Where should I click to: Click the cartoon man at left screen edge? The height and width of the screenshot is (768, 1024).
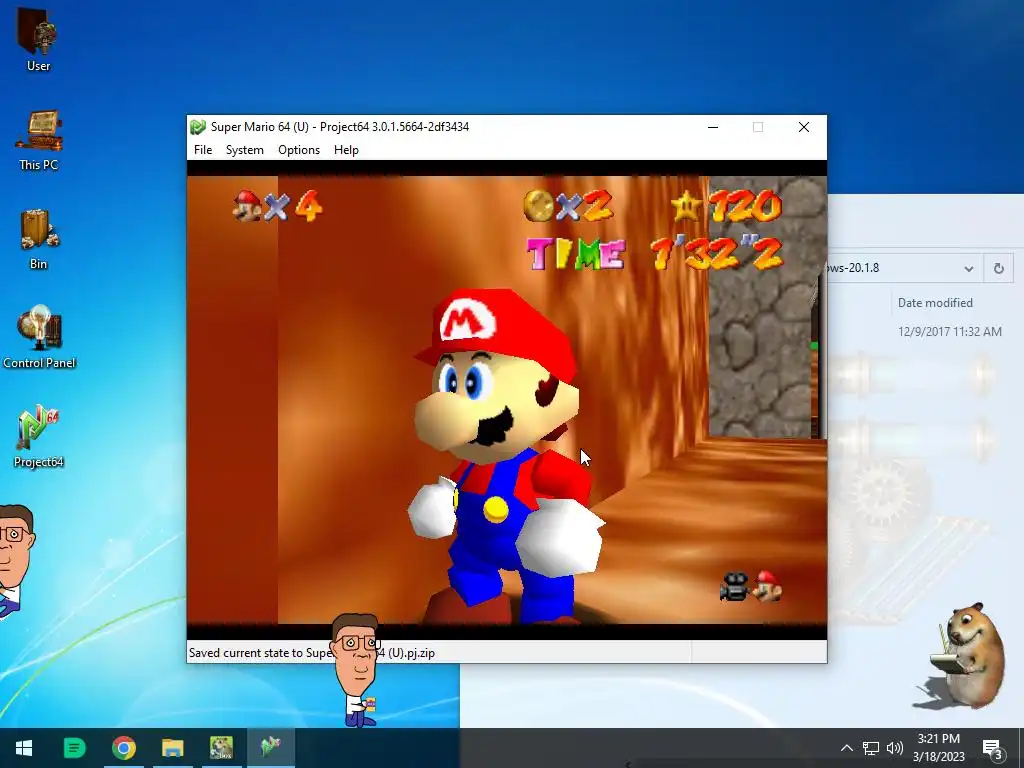click(14, 558)
